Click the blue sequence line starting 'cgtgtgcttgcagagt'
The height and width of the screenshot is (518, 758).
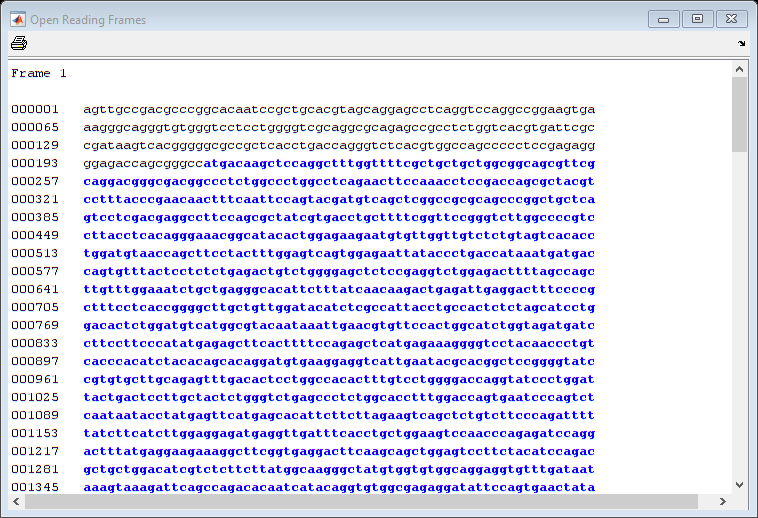point(339,379)
